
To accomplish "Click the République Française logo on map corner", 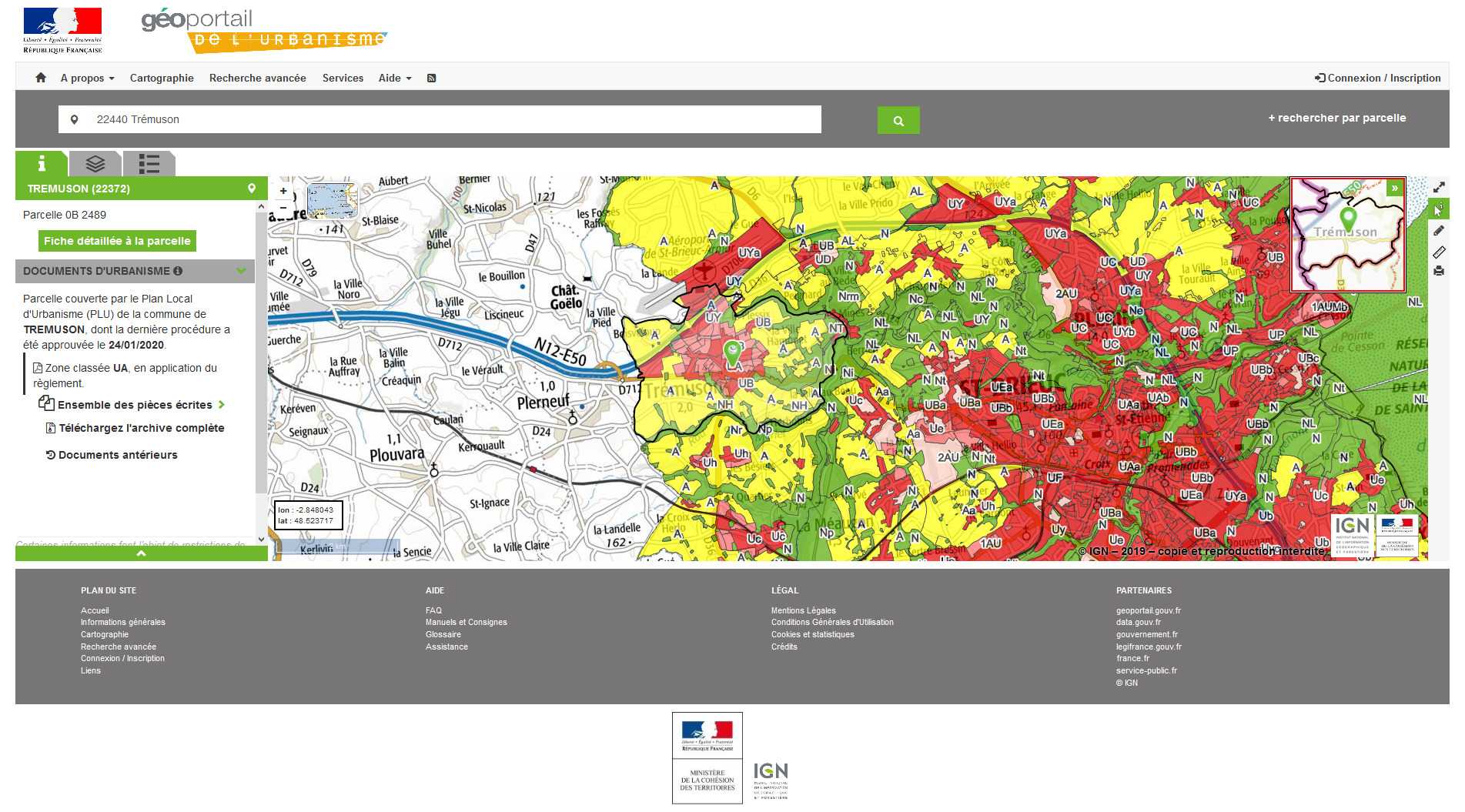I will tap(1397, 535).
